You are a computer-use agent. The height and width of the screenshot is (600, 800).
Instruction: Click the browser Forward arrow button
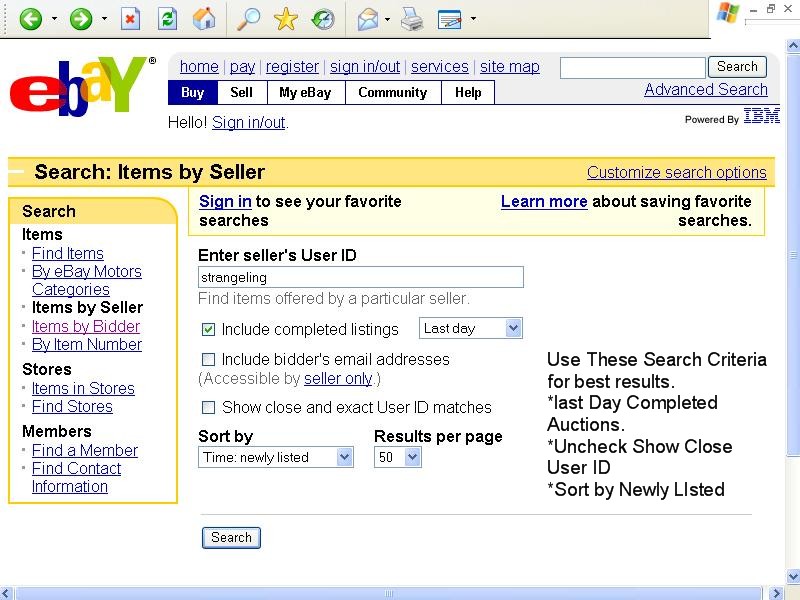point(81,19)
